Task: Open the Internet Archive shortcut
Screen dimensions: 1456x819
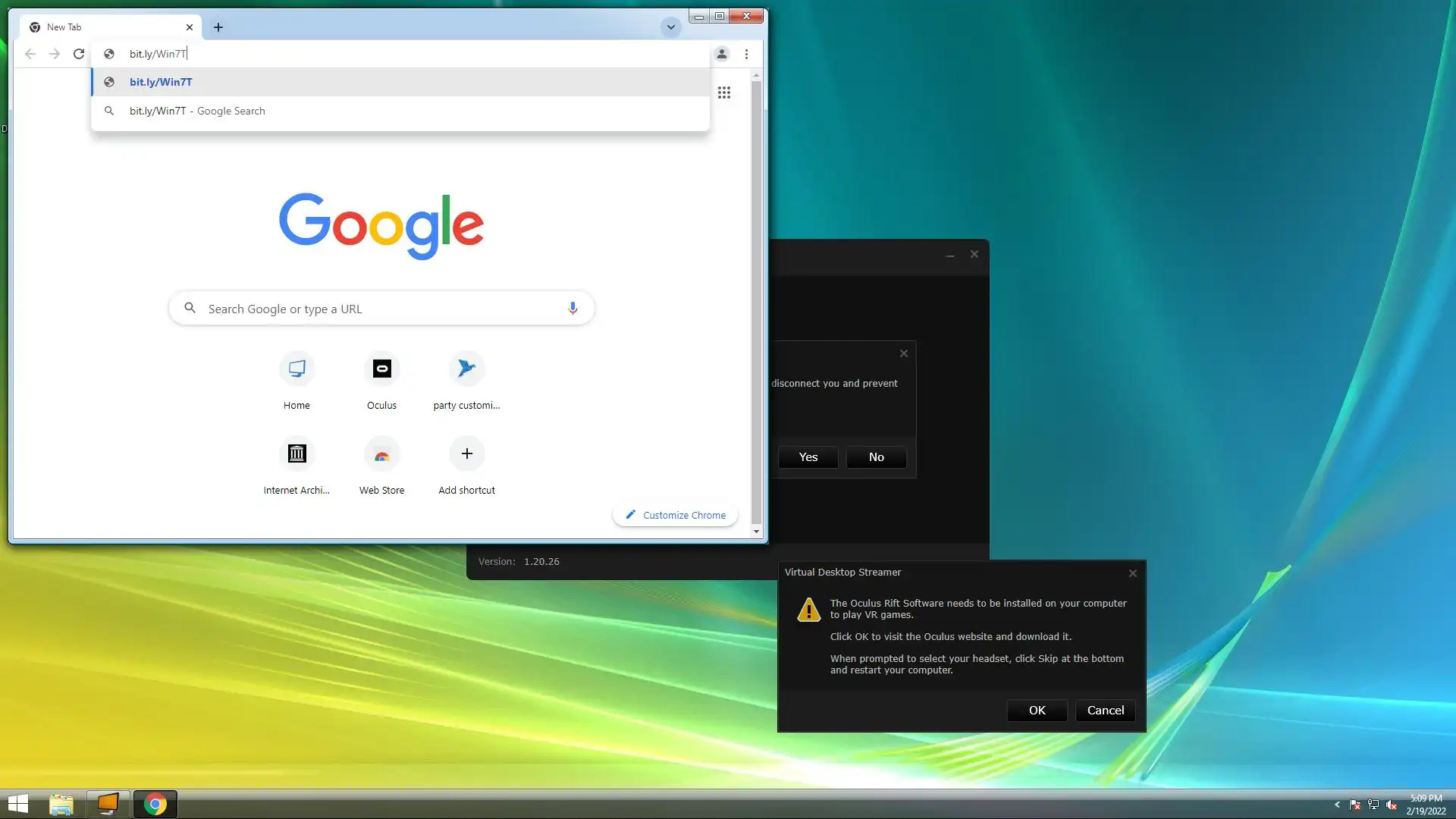Action: 297,454
